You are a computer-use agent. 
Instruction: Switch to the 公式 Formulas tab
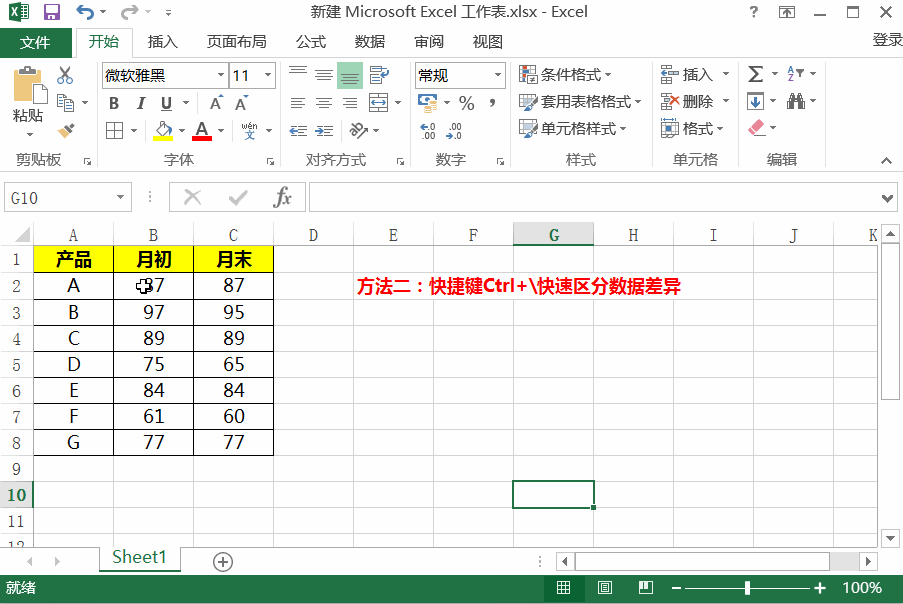[311, 42]
